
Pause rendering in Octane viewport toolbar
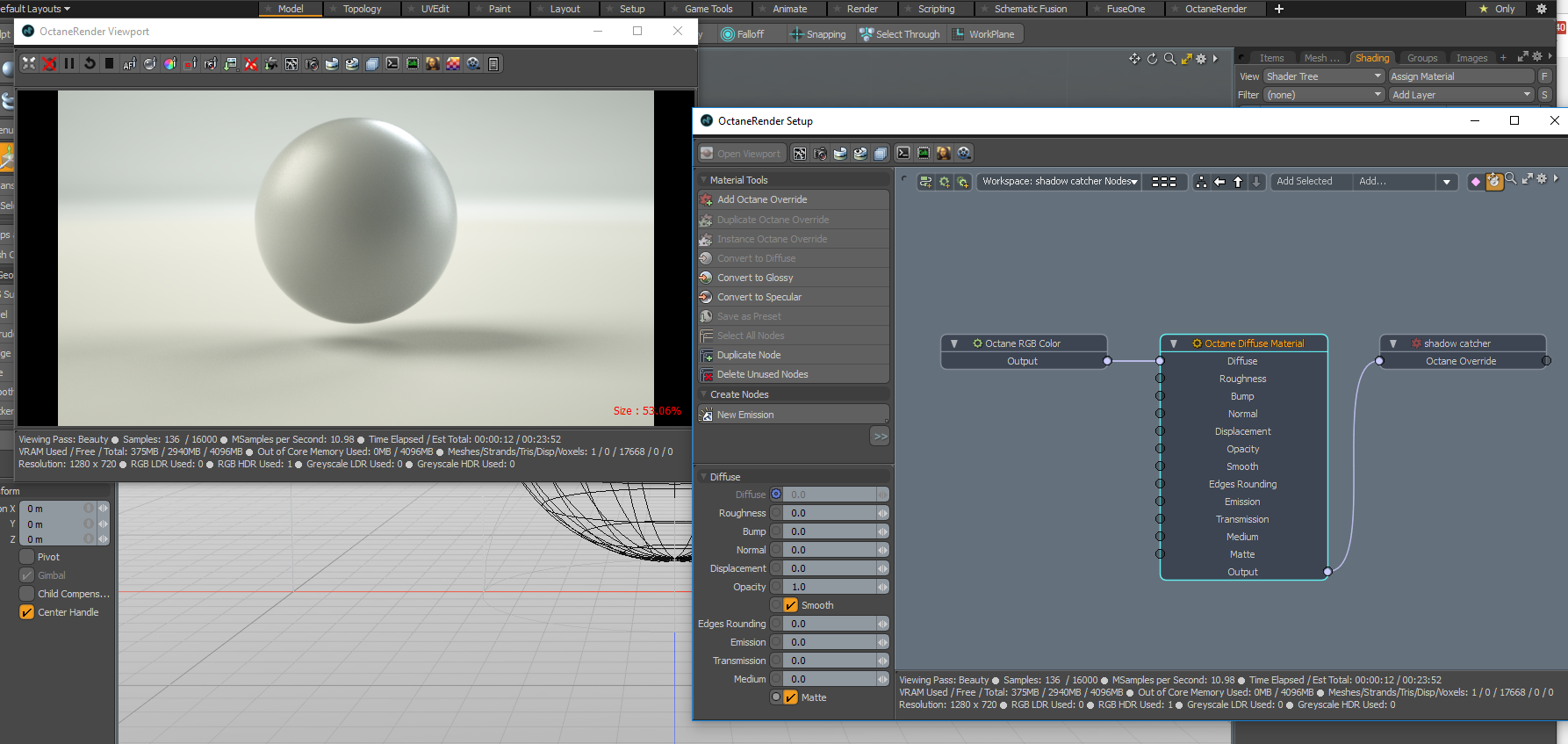[x=69, y=63]
